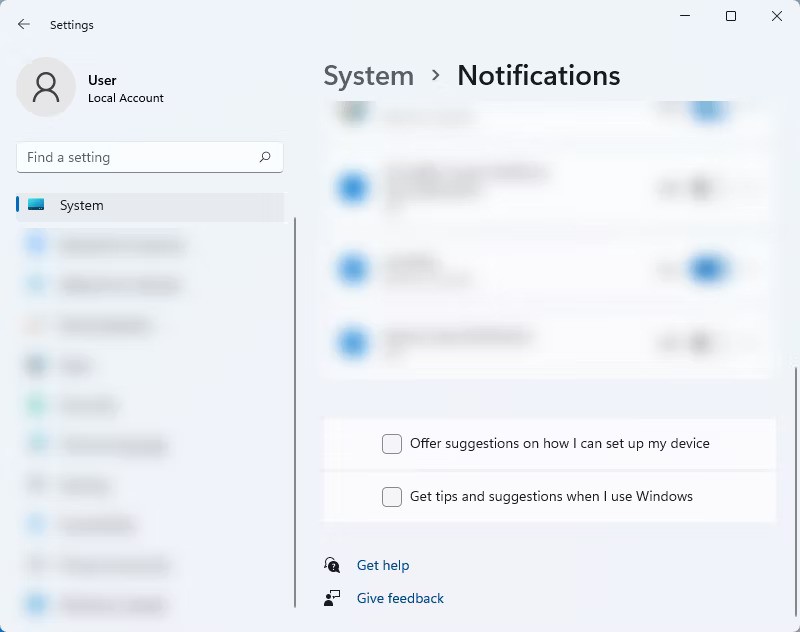
Task: Go back using the arrow icon
Action: point(23,24)
